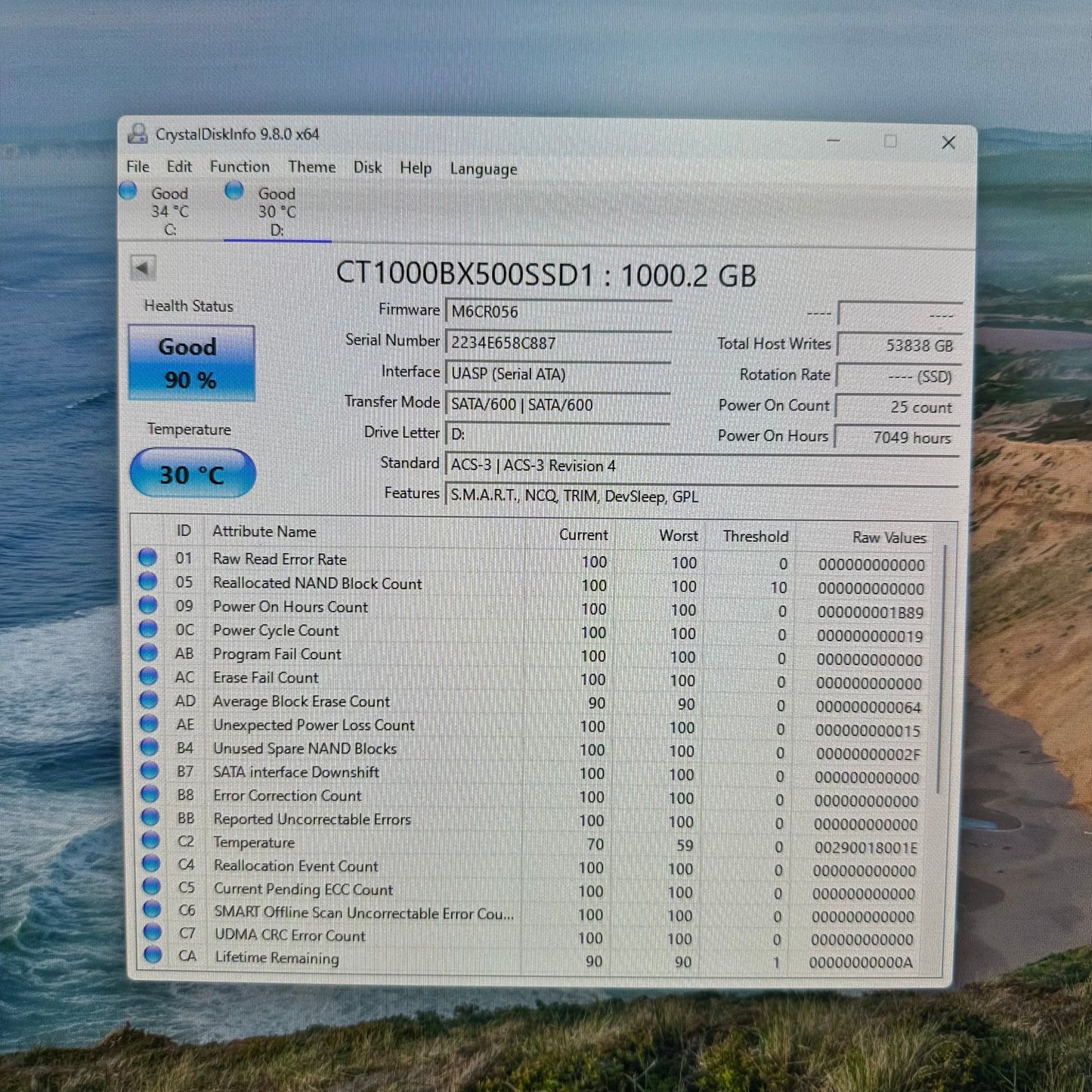
Task: Click the Rotation Rate value field
Action: (899, 376)
